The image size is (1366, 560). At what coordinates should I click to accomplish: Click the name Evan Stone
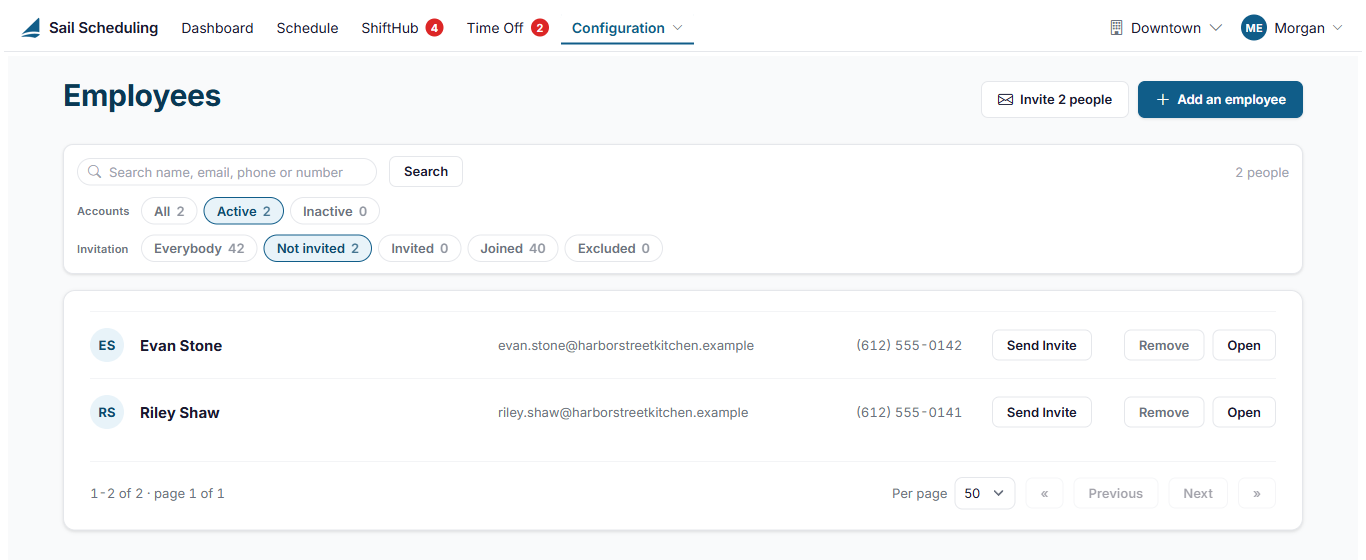181,346
